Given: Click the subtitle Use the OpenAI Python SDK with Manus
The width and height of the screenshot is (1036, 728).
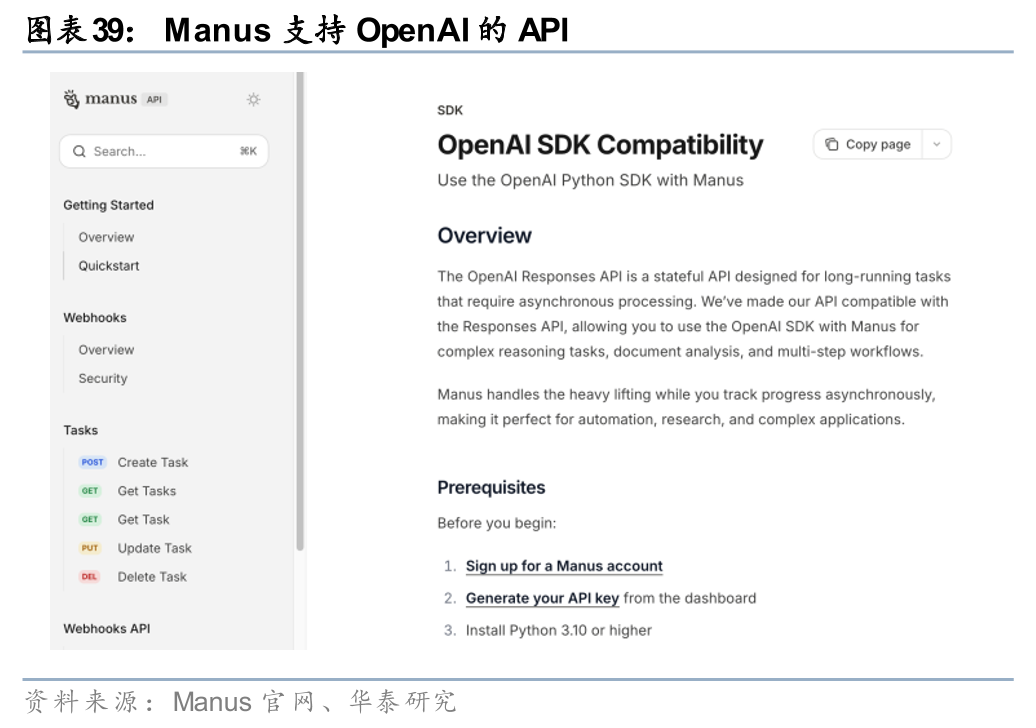Looking at the screenshot, I should [x=590, y=180].
